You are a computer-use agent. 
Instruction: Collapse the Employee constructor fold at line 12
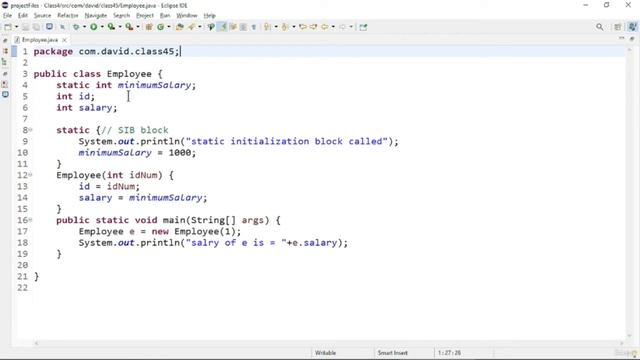30,175
